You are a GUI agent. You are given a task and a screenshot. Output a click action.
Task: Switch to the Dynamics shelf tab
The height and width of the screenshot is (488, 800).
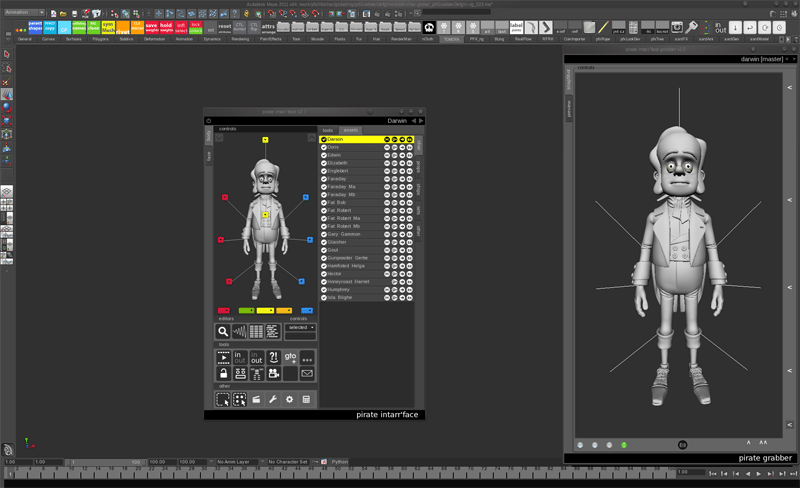click(212, 39)
